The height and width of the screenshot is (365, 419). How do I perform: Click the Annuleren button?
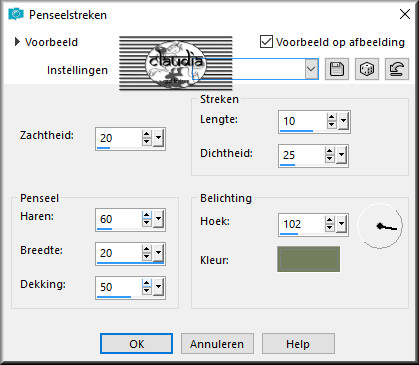pyautogui.click(x=217, y=344)
